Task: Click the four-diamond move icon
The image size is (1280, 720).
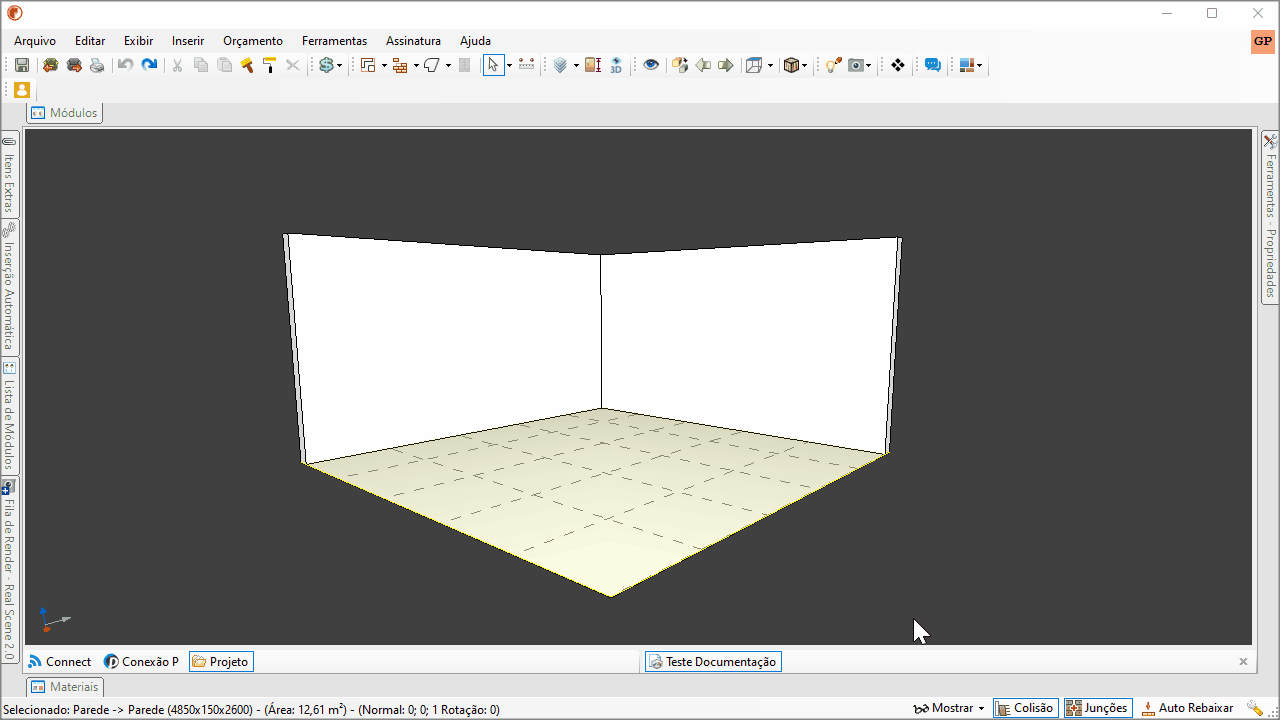Action: pos(898,65)
